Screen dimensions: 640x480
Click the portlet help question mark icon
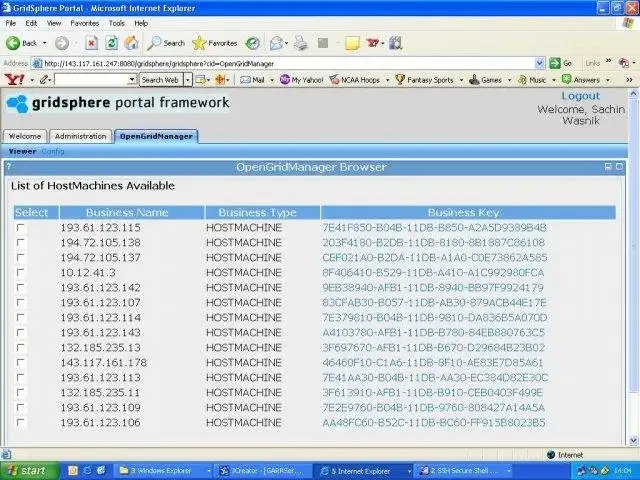coord(9,166)
